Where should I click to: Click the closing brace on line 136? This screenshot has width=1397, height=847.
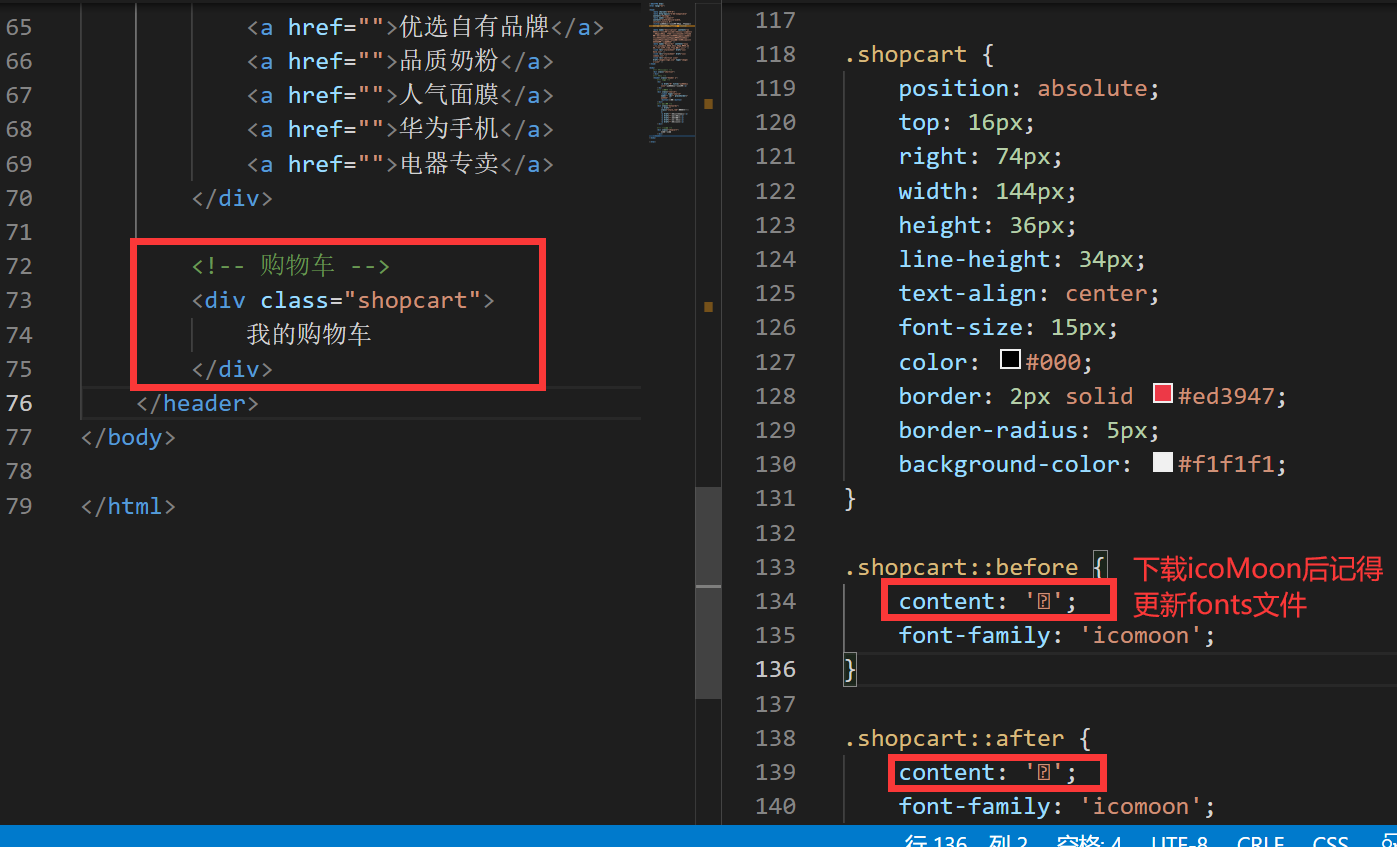point(850,669)
